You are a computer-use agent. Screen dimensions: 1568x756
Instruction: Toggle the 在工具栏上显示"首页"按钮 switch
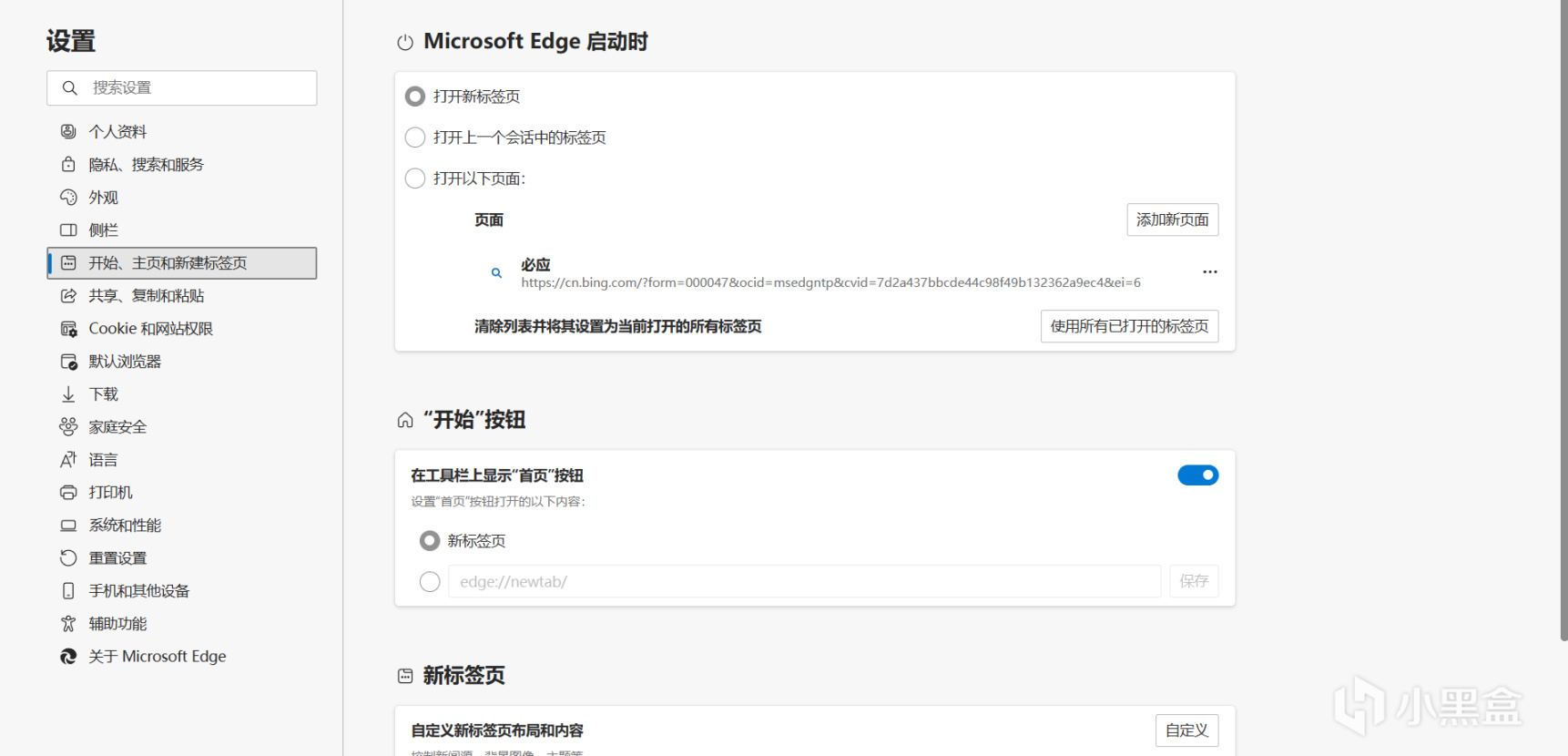[1198, 475]
